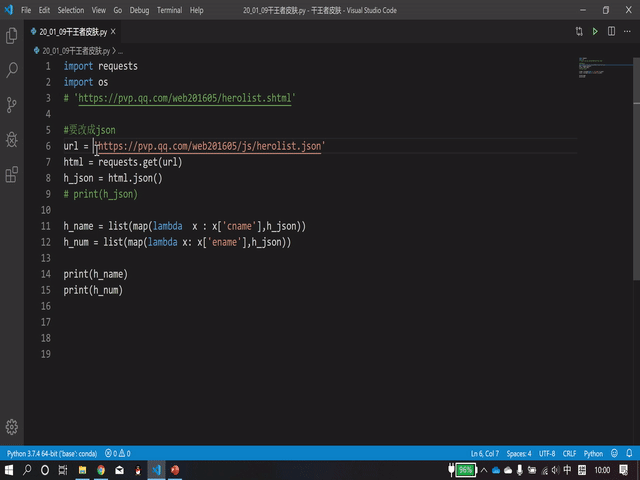Open the Edit menu
The image size is (640, 480).
[x=44, y=10]
